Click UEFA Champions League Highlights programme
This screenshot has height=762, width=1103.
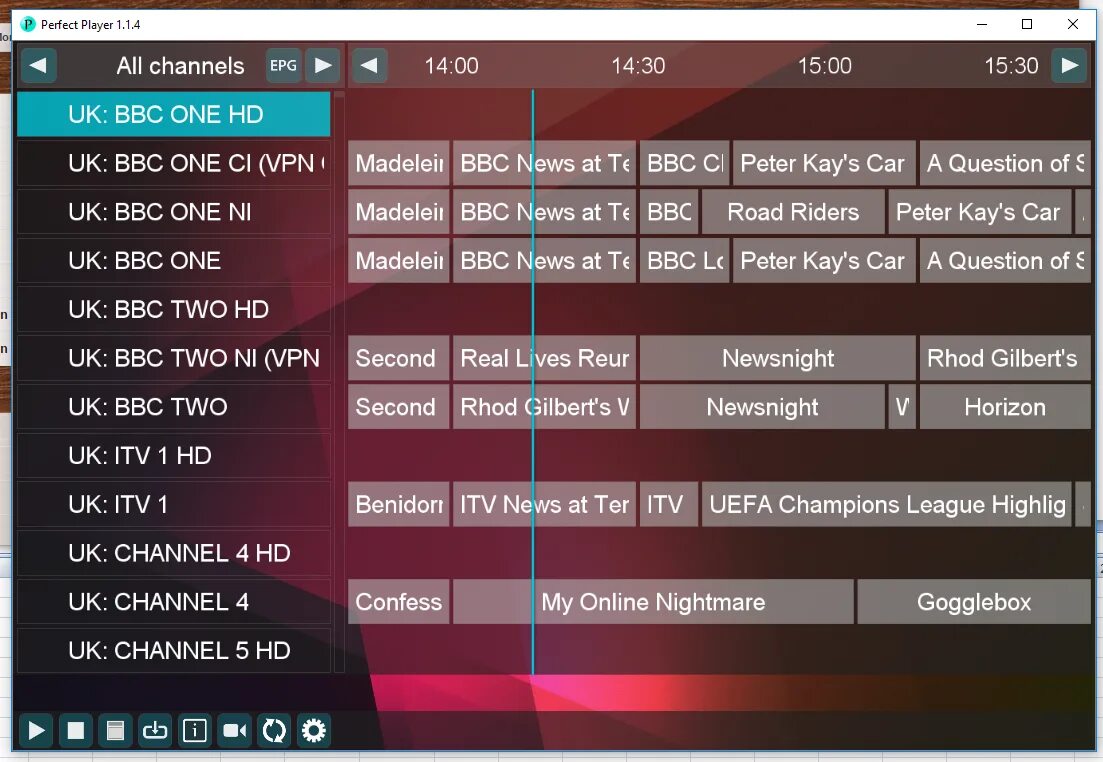pyautogui.click(x=886, y=504)
